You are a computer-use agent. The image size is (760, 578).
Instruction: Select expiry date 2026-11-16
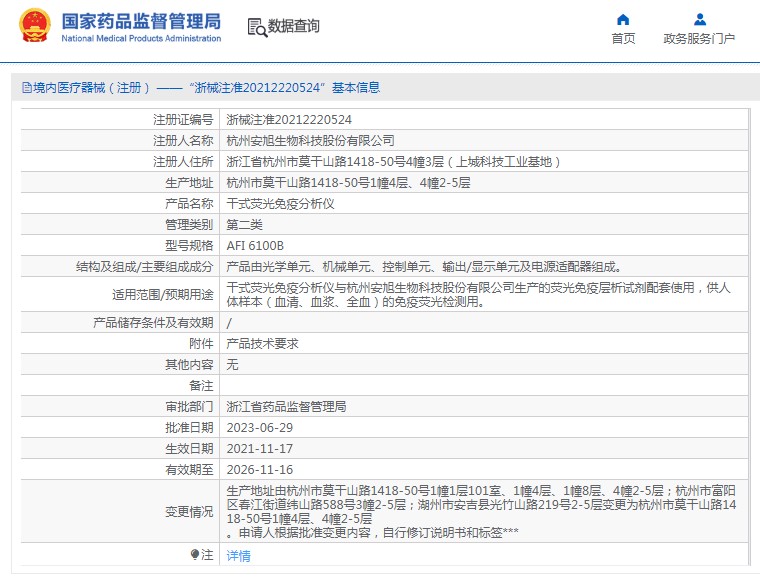259,469
